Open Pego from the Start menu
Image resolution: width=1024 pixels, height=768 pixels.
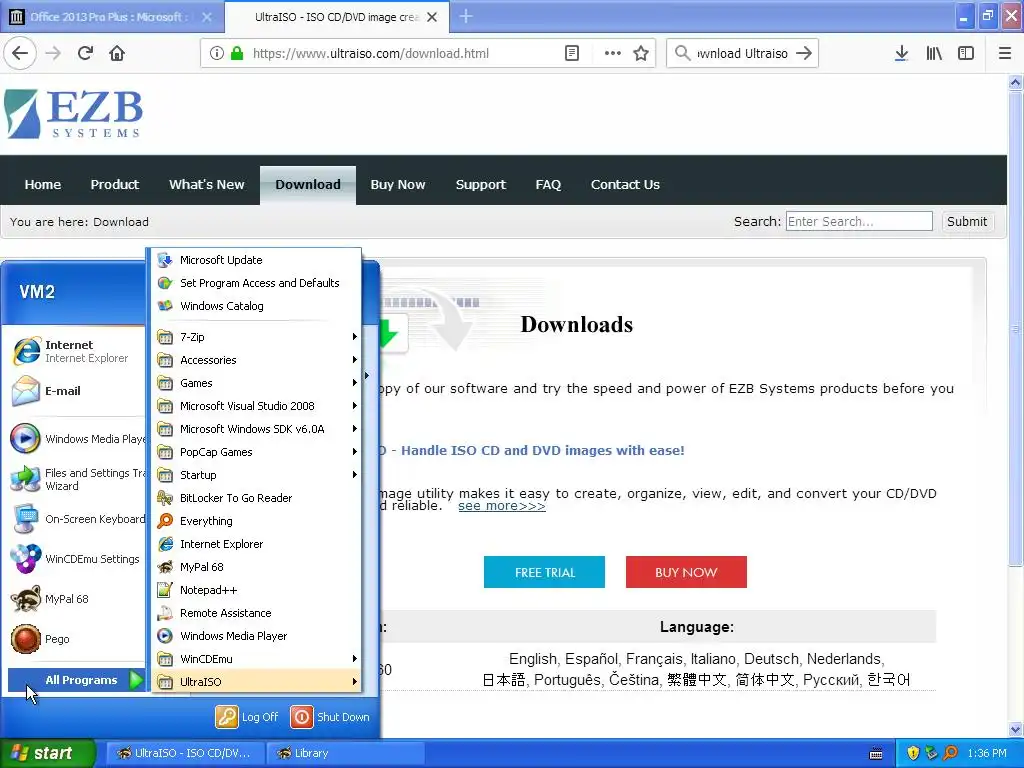(x=75, y=639)
